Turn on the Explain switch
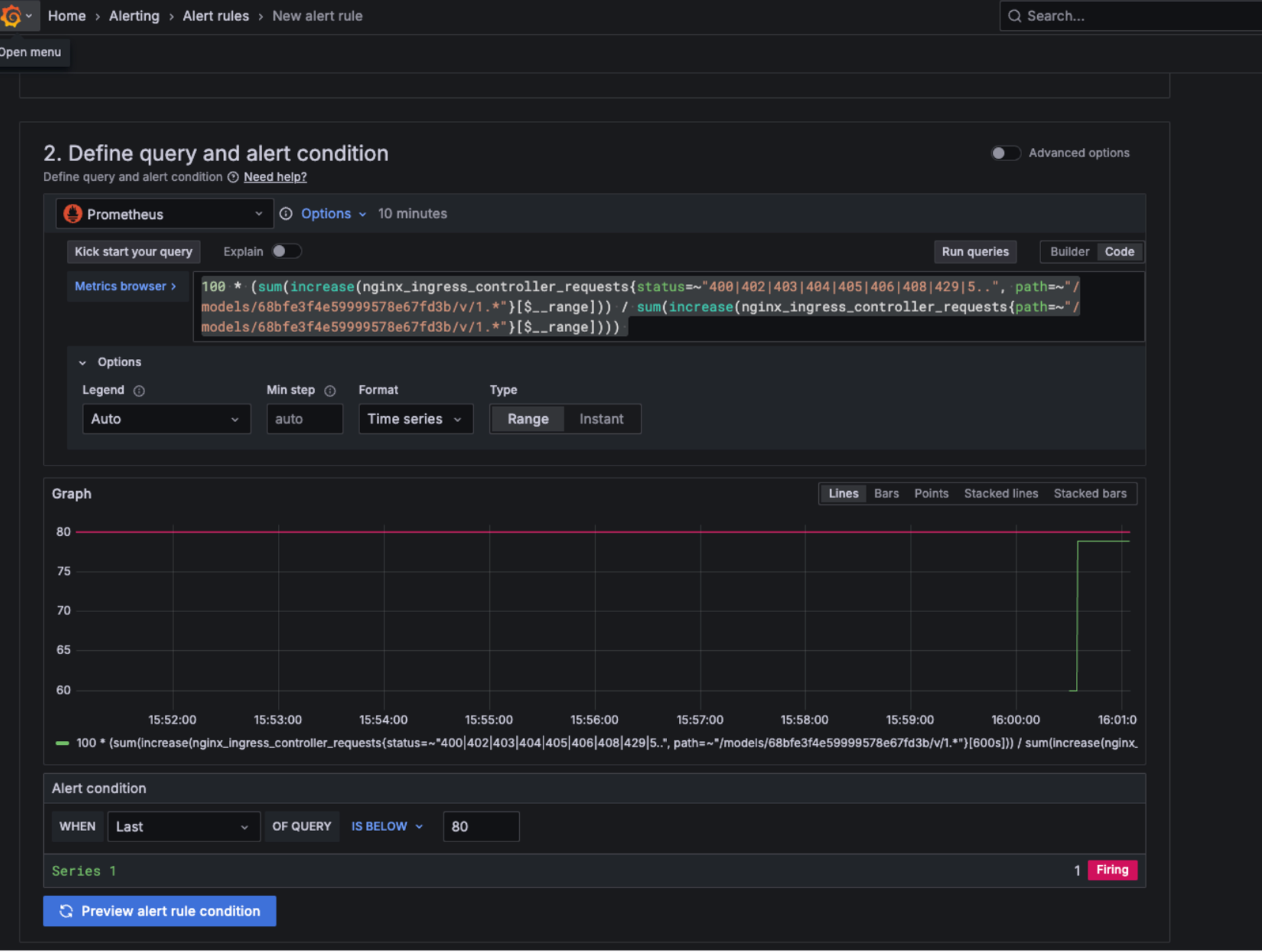This screenshot has width=1262, height=952. tap(287, 251)
